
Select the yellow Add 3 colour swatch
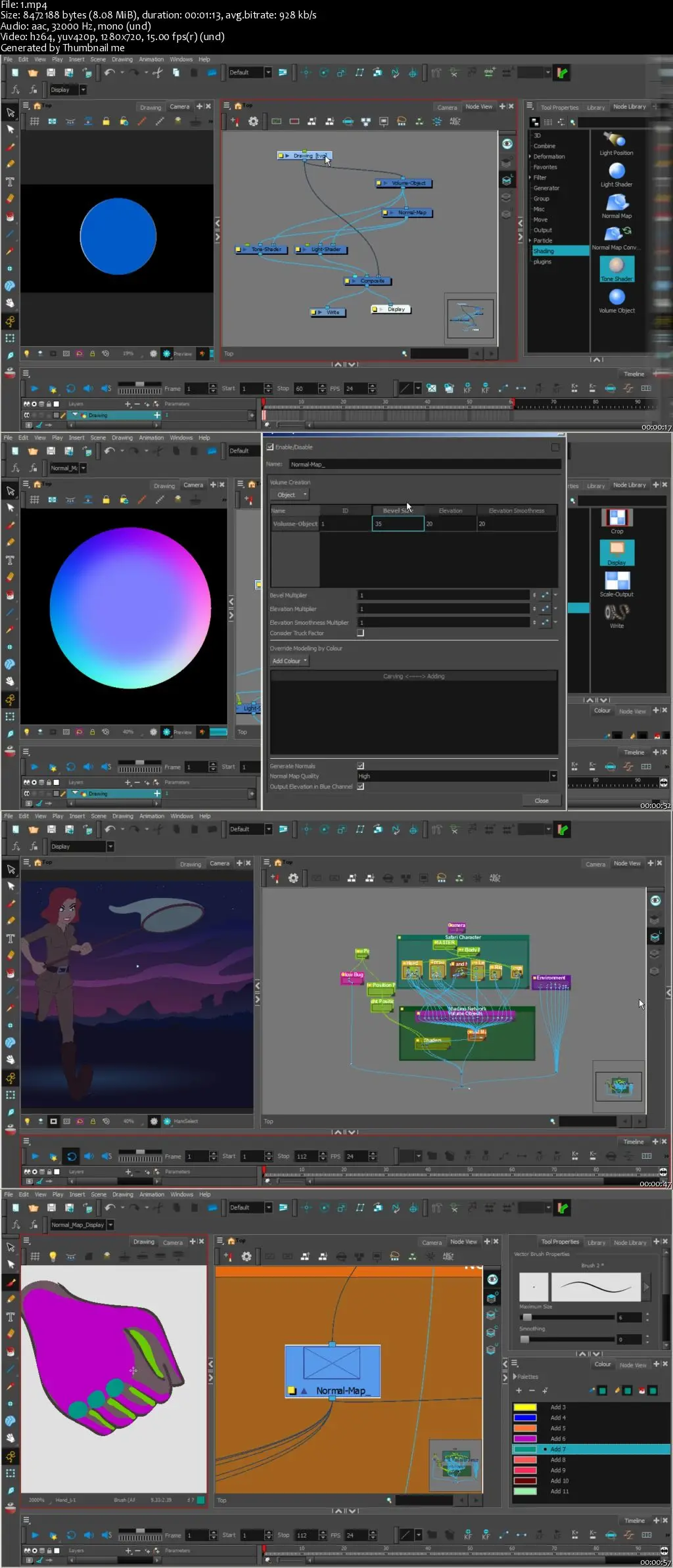tap(525, 1407)
